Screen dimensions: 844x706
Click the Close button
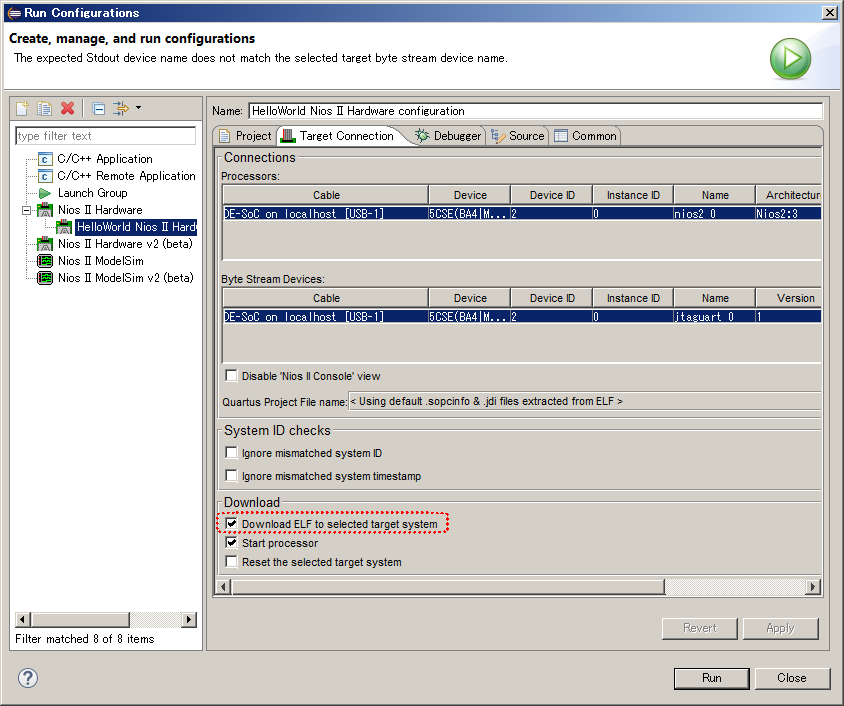[x=791, y=678]
